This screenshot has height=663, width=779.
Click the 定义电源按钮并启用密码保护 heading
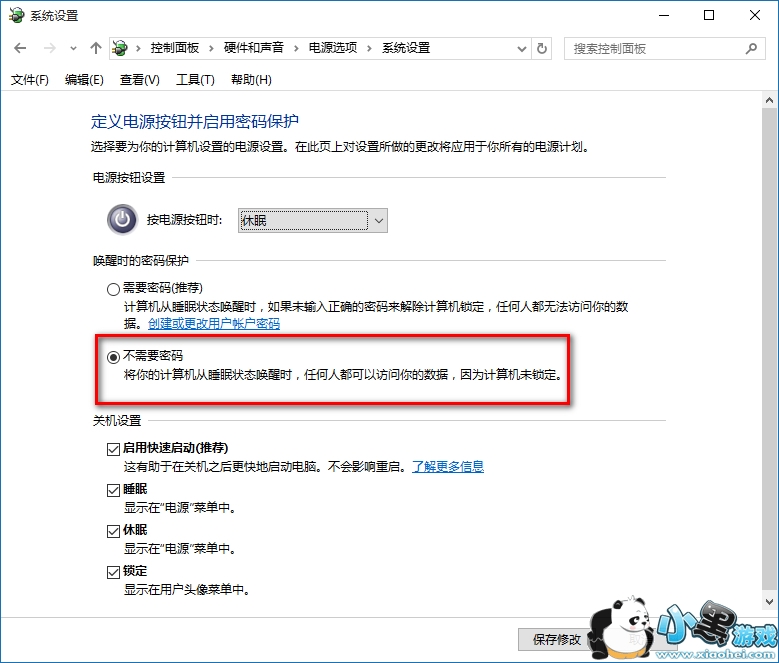pyautogui.click(x=195, y=122)
